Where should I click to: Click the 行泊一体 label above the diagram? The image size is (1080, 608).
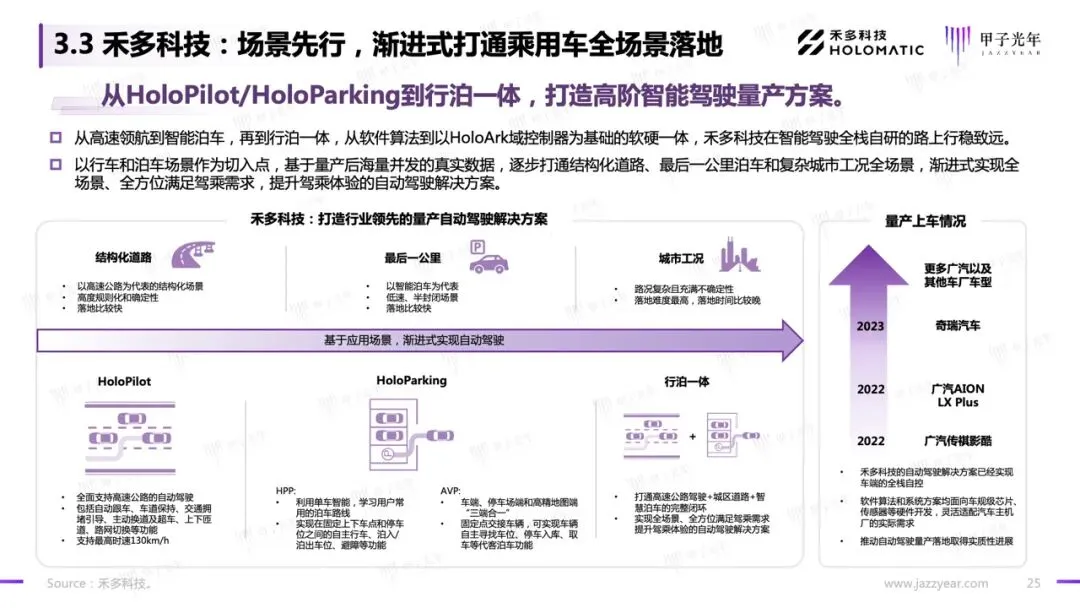coord(687,381)
